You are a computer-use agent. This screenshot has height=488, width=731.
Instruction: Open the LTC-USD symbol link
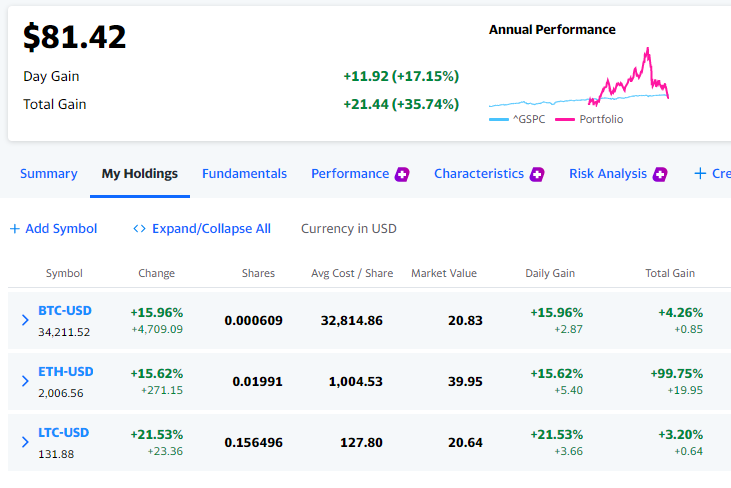pyautogui.click(x=63, y=433)
